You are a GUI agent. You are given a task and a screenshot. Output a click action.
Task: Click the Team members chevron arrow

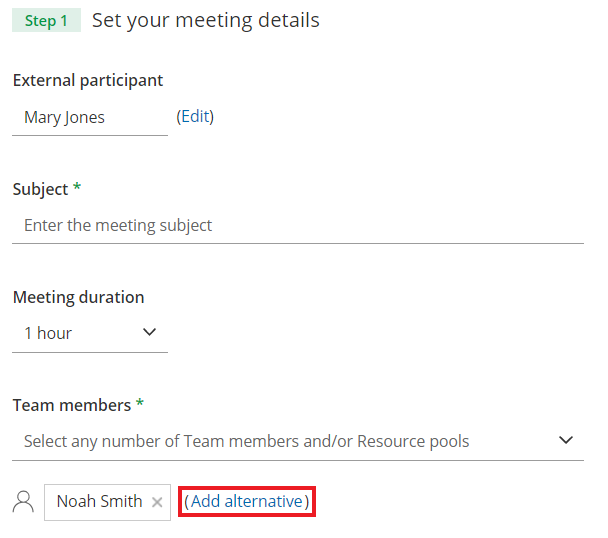pos(566,440)
